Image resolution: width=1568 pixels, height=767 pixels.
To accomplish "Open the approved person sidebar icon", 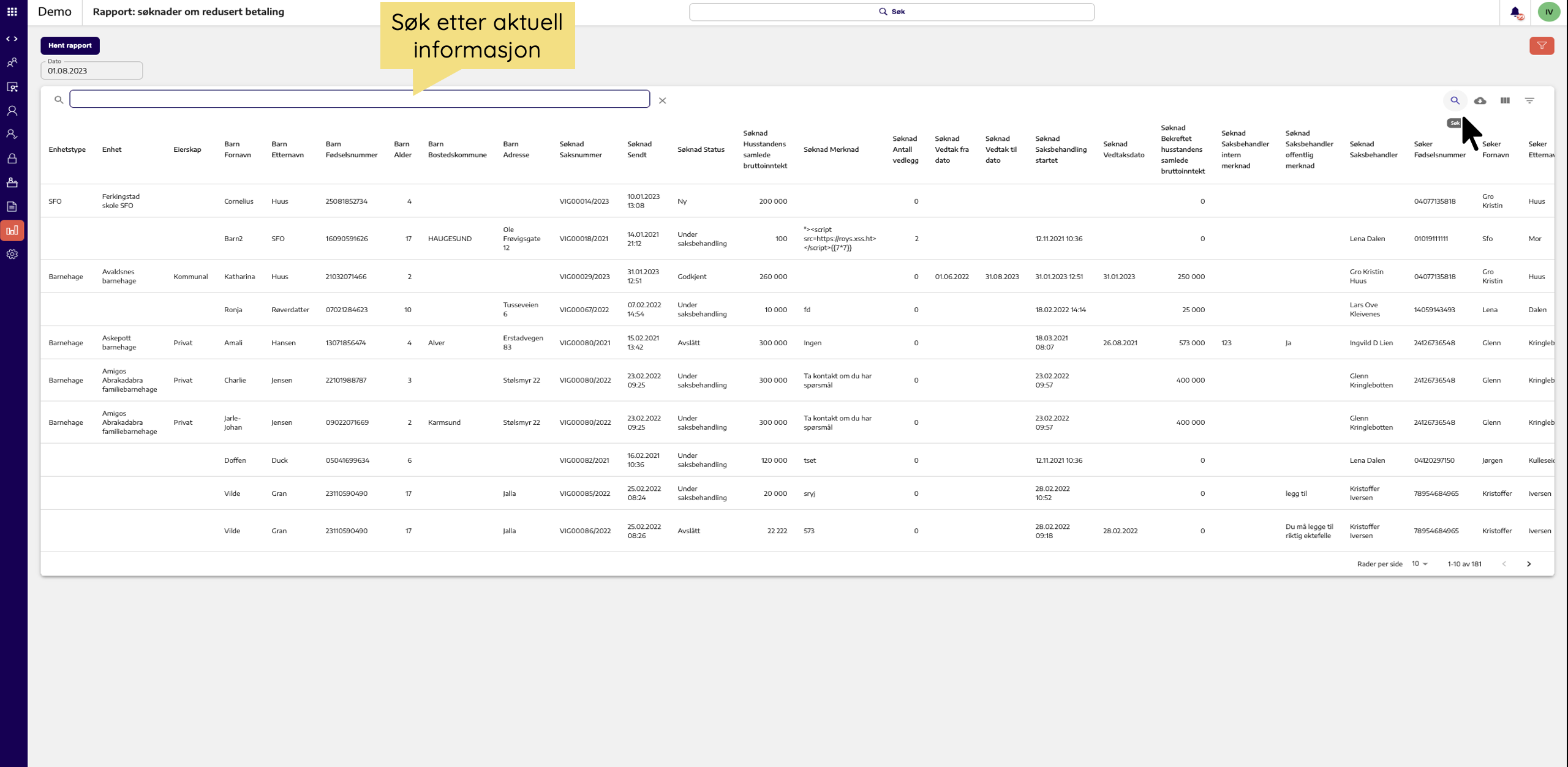I will click(x=12, y=135).
